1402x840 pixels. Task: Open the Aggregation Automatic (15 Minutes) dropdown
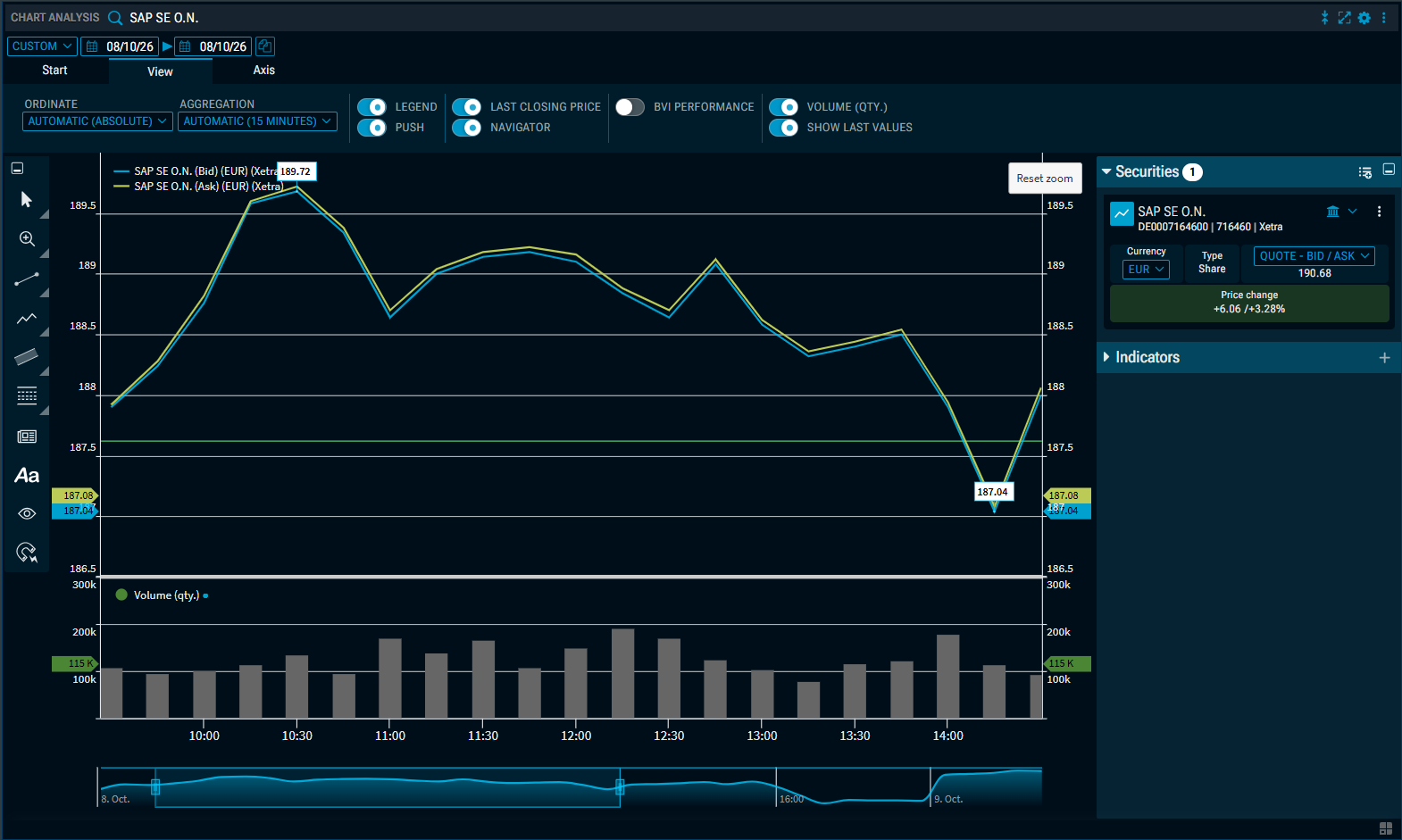click(x=257, y=121)
